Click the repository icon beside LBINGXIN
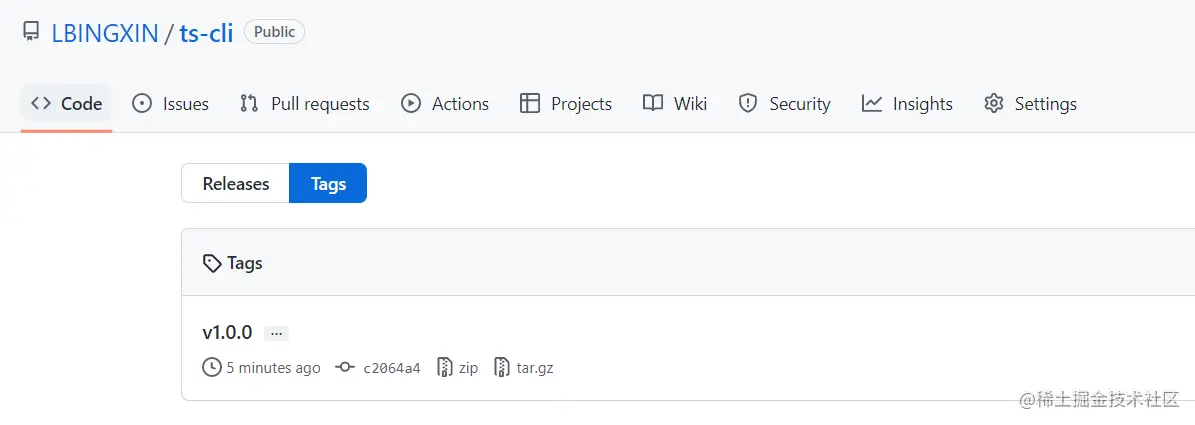 pos(31,32)
